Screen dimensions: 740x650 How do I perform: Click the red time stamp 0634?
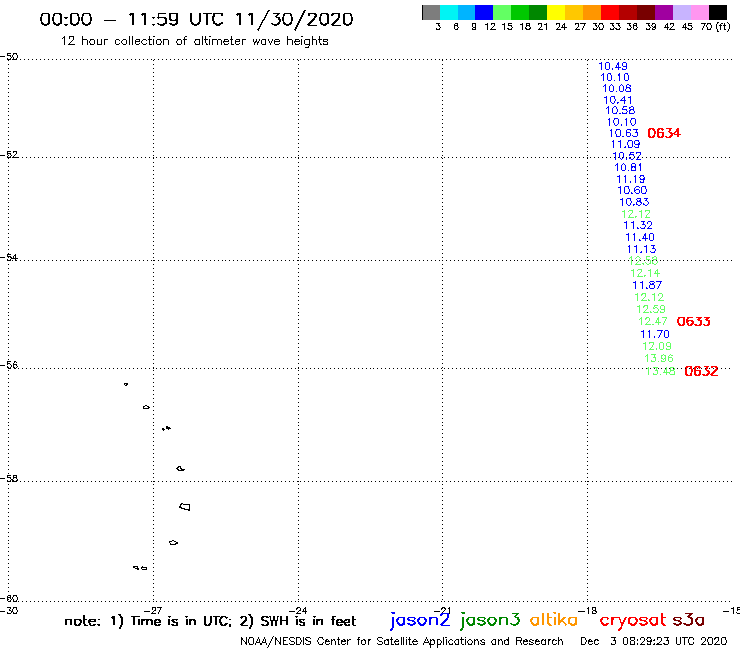(664, 133)
